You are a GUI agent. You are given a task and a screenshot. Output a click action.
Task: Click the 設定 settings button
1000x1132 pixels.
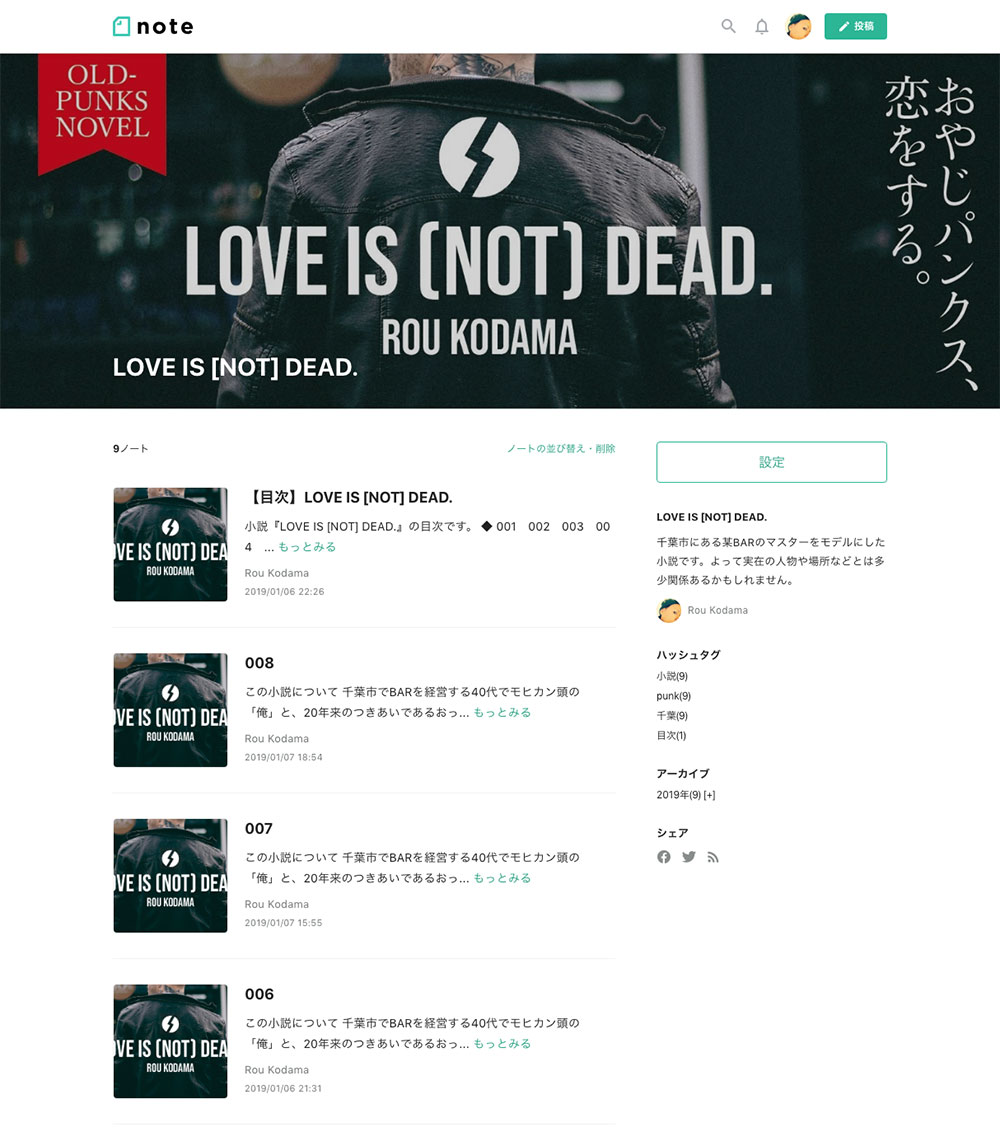(771, 462)
